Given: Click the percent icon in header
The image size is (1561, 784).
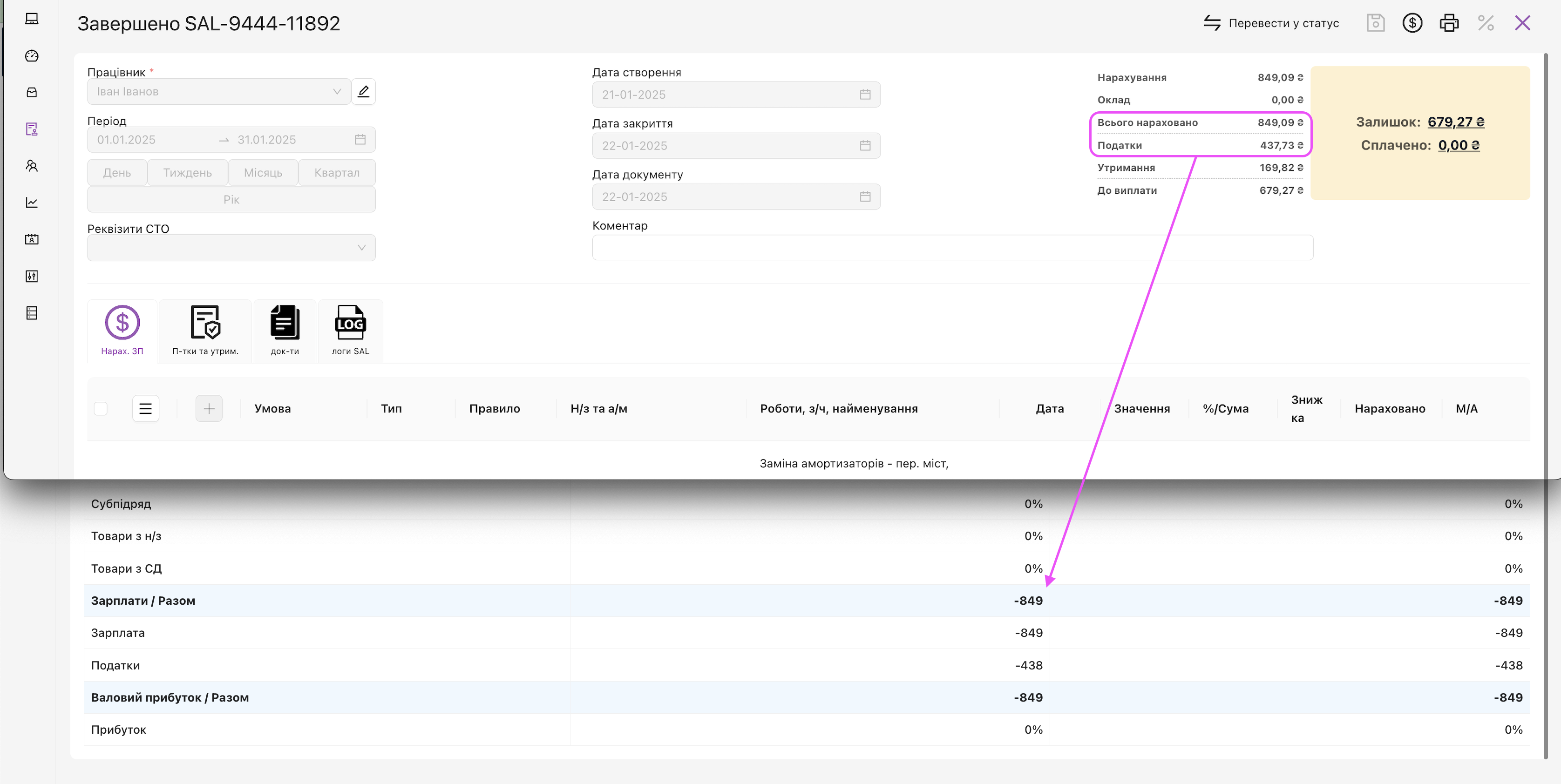Looking at the screenshot, I should point(1486,23).
